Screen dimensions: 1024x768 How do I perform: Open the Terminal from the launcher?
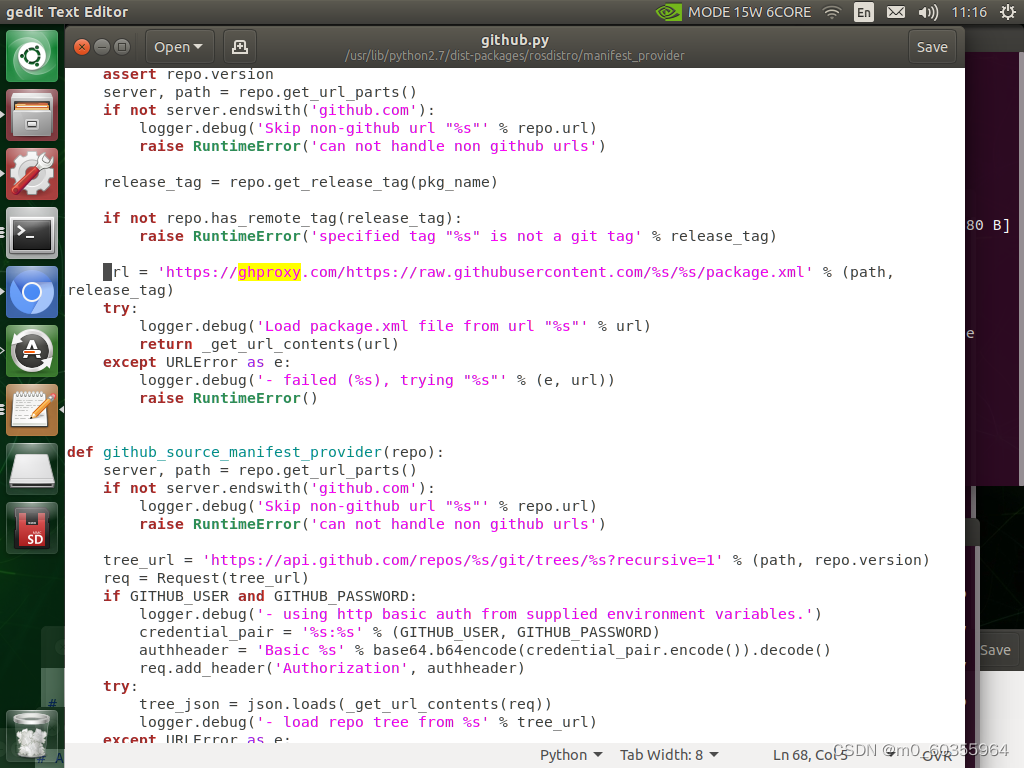click(x=32, y=233)
